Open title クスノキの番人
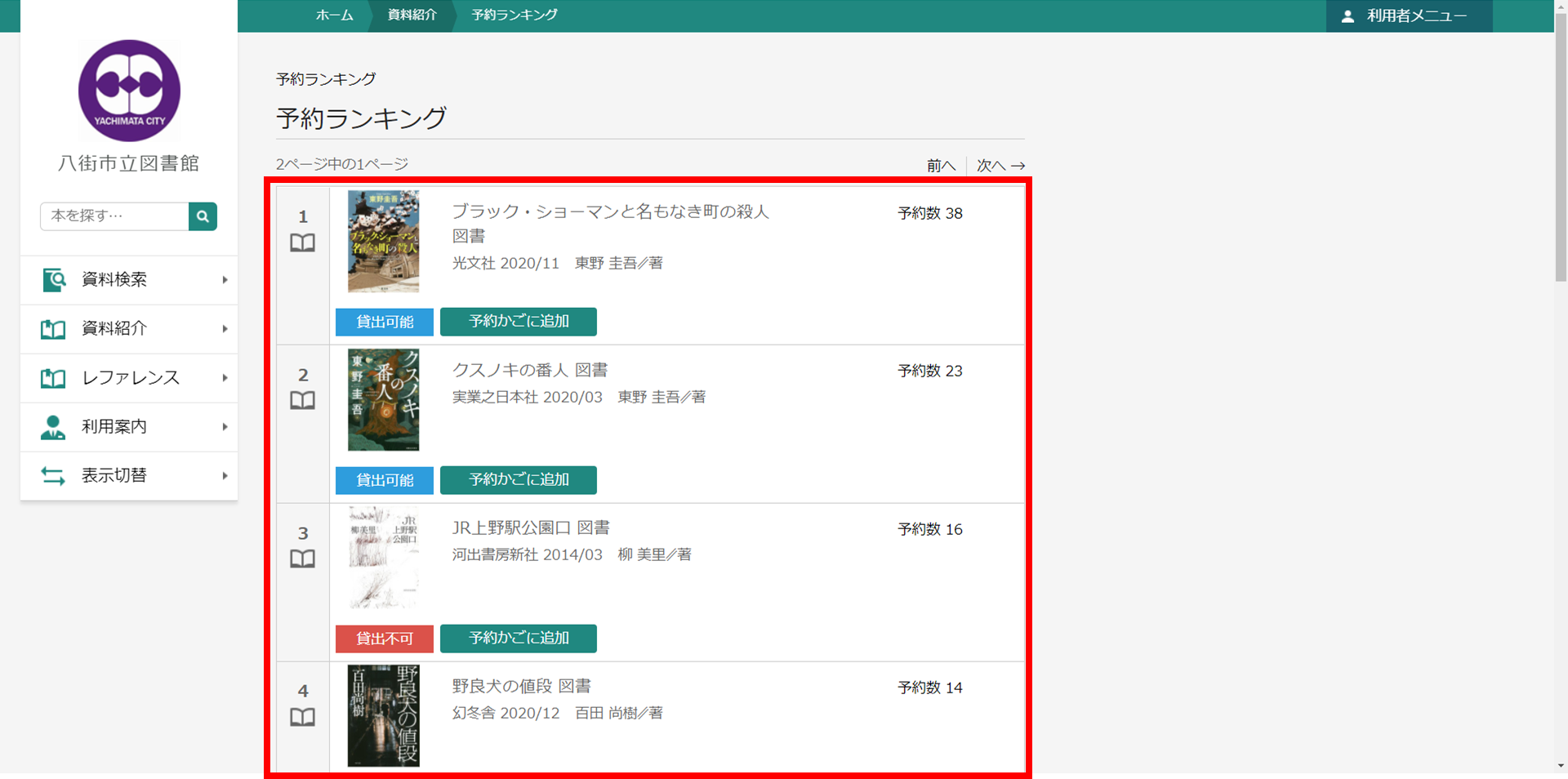The image size is (1568, 779). (510, 370)
